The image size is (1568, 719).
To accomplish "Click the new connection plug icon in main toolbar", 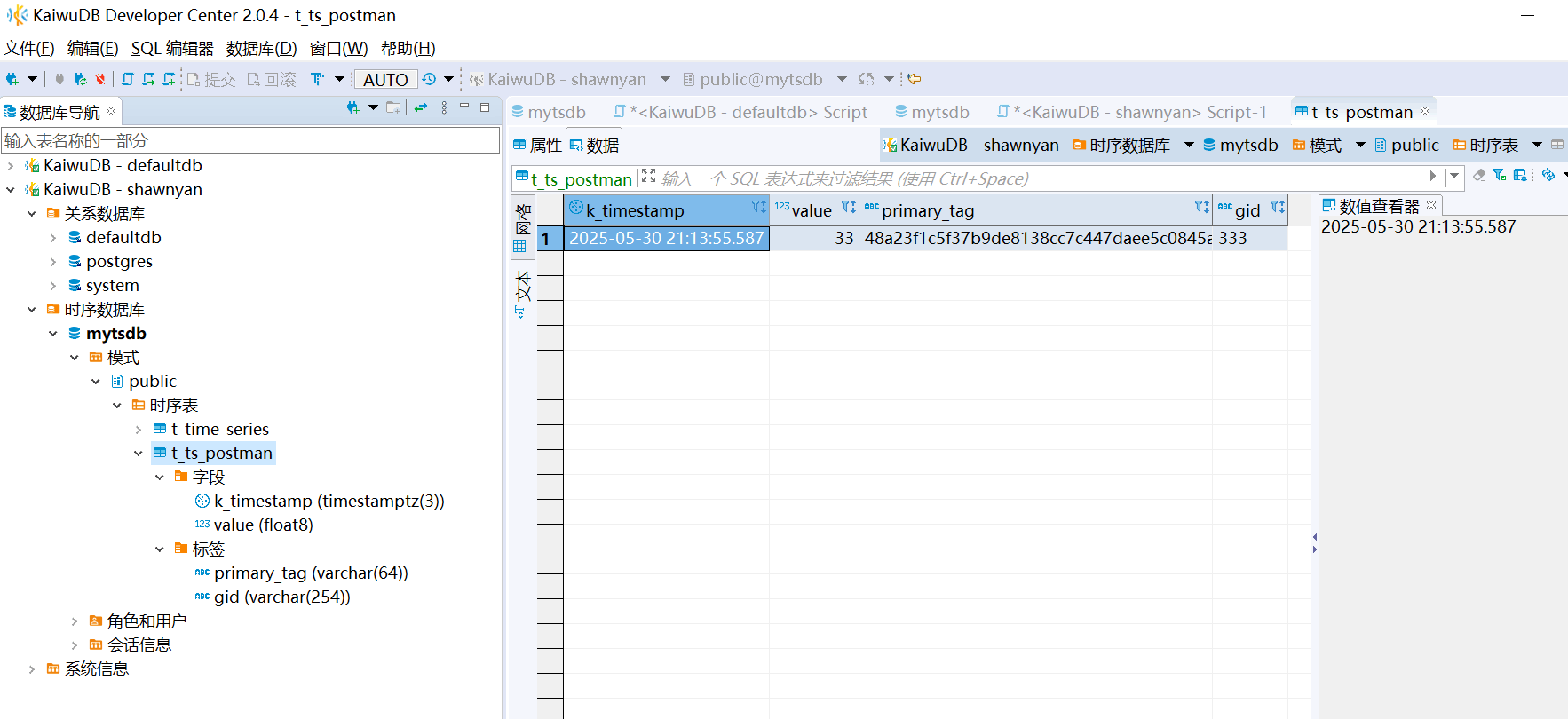I will 12,79.
